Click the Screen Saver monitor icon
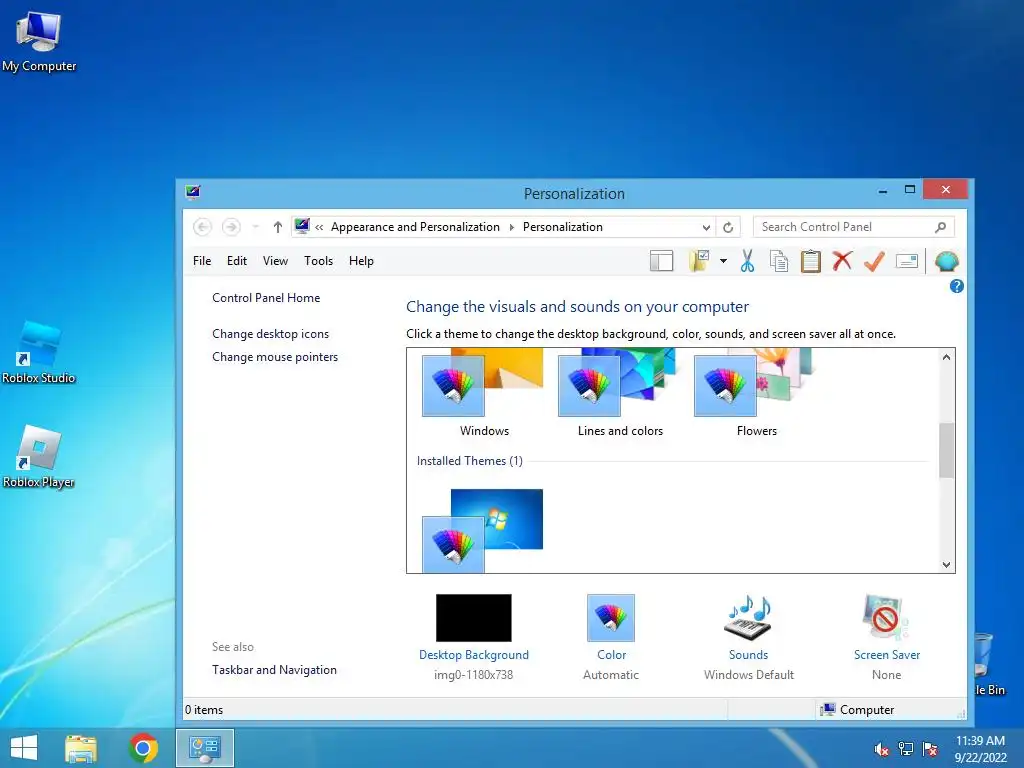Viewport: 1024px width, 768px height. point(886,618)
